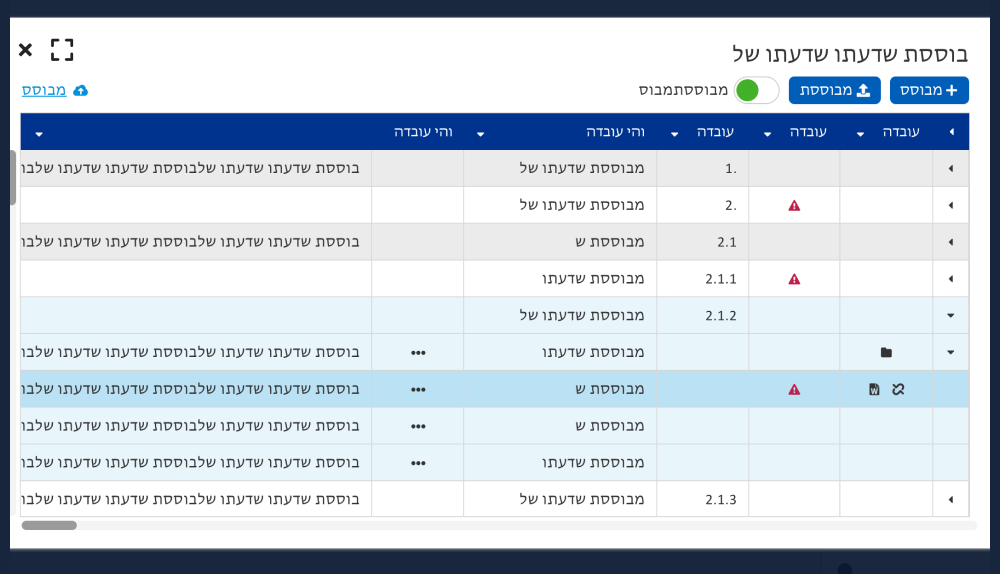
Task: Click the folder icon in the table
Action: [886, 353]
